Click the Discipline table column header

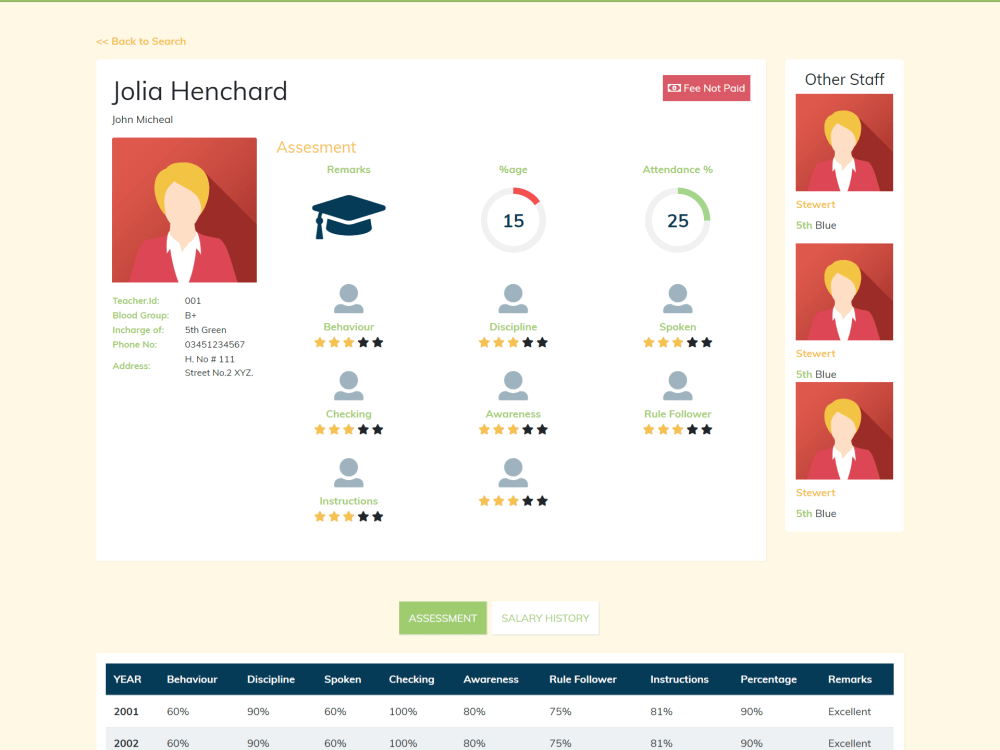pyautogui.click(x=271, y=679)
